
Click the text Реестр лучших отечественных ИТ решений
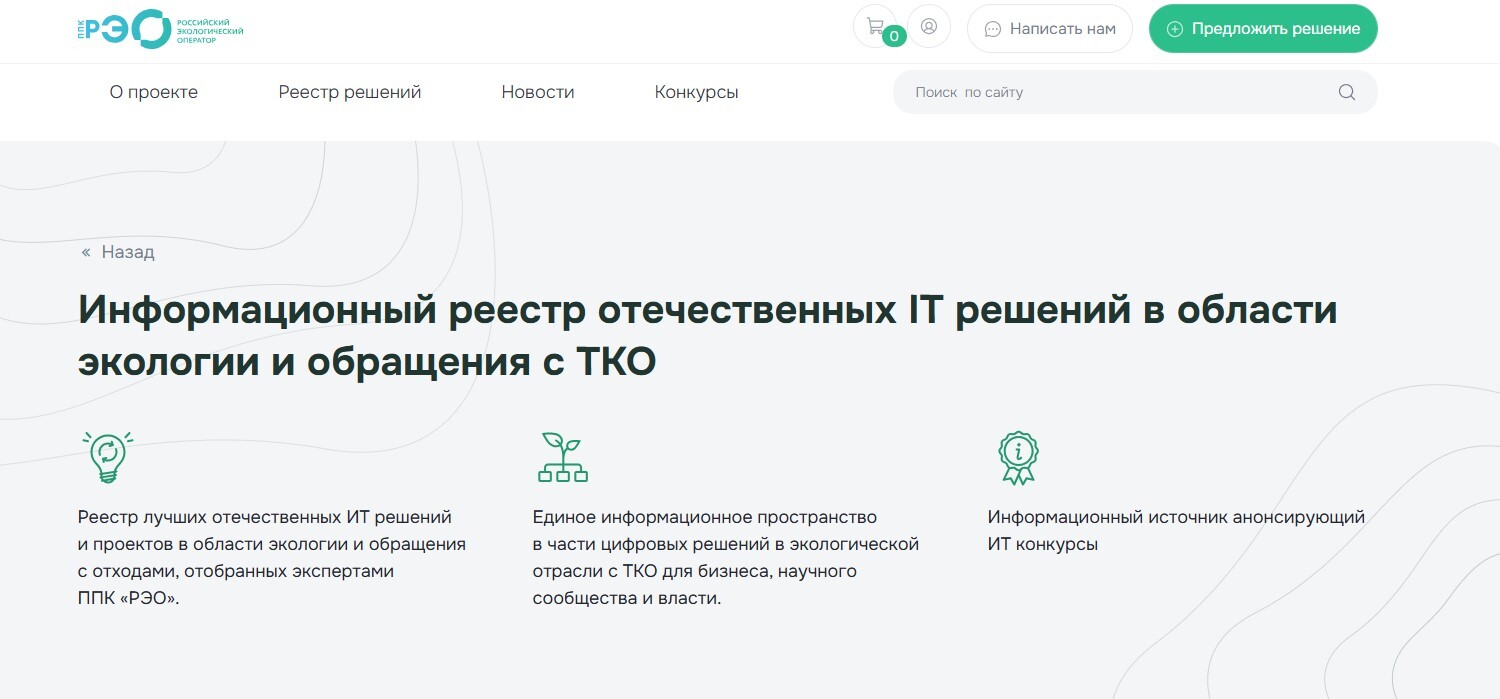pos(265,517)
